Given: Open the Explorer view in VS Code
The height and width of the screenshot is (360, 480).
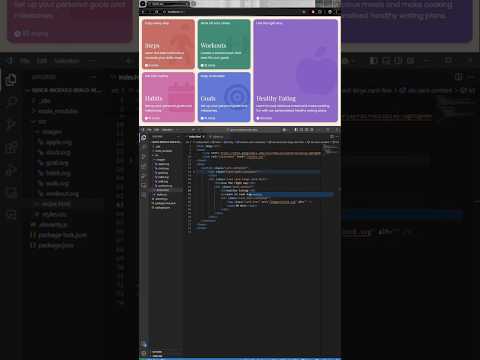Looking at the screenshot, I should click(x=144, y=137).
